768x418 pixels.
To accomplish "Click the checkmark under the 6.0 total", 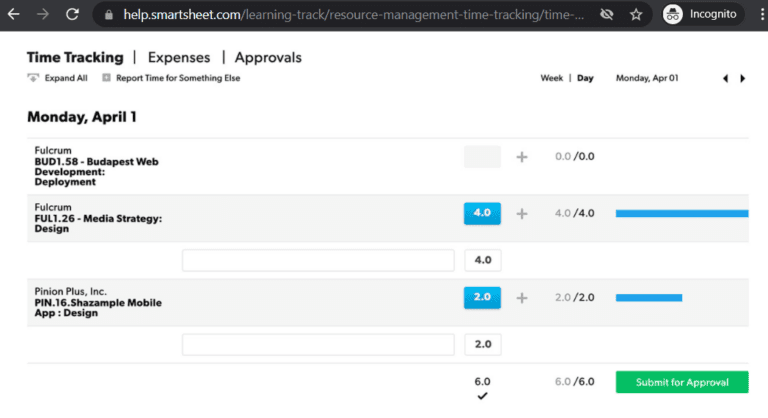I will click(x=482, y=396).
